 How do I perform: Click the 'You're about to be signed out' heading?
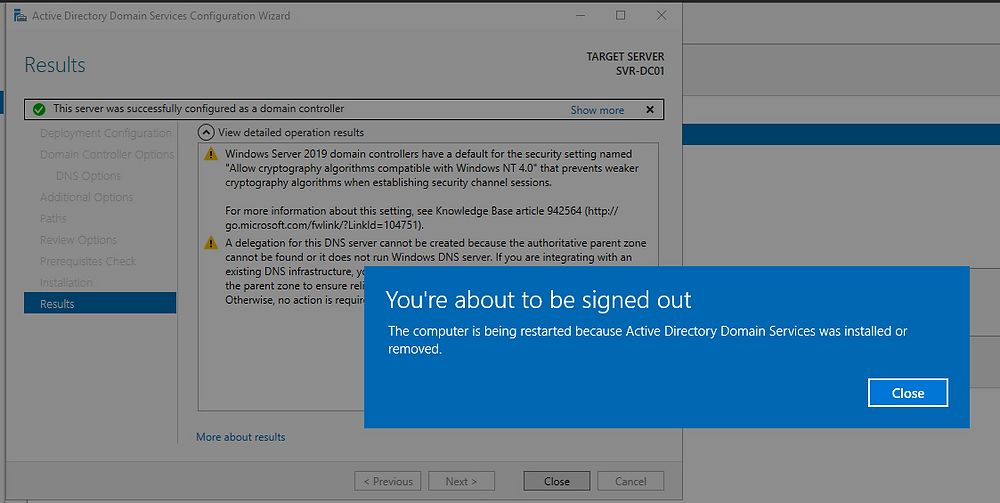click(538, 300)
